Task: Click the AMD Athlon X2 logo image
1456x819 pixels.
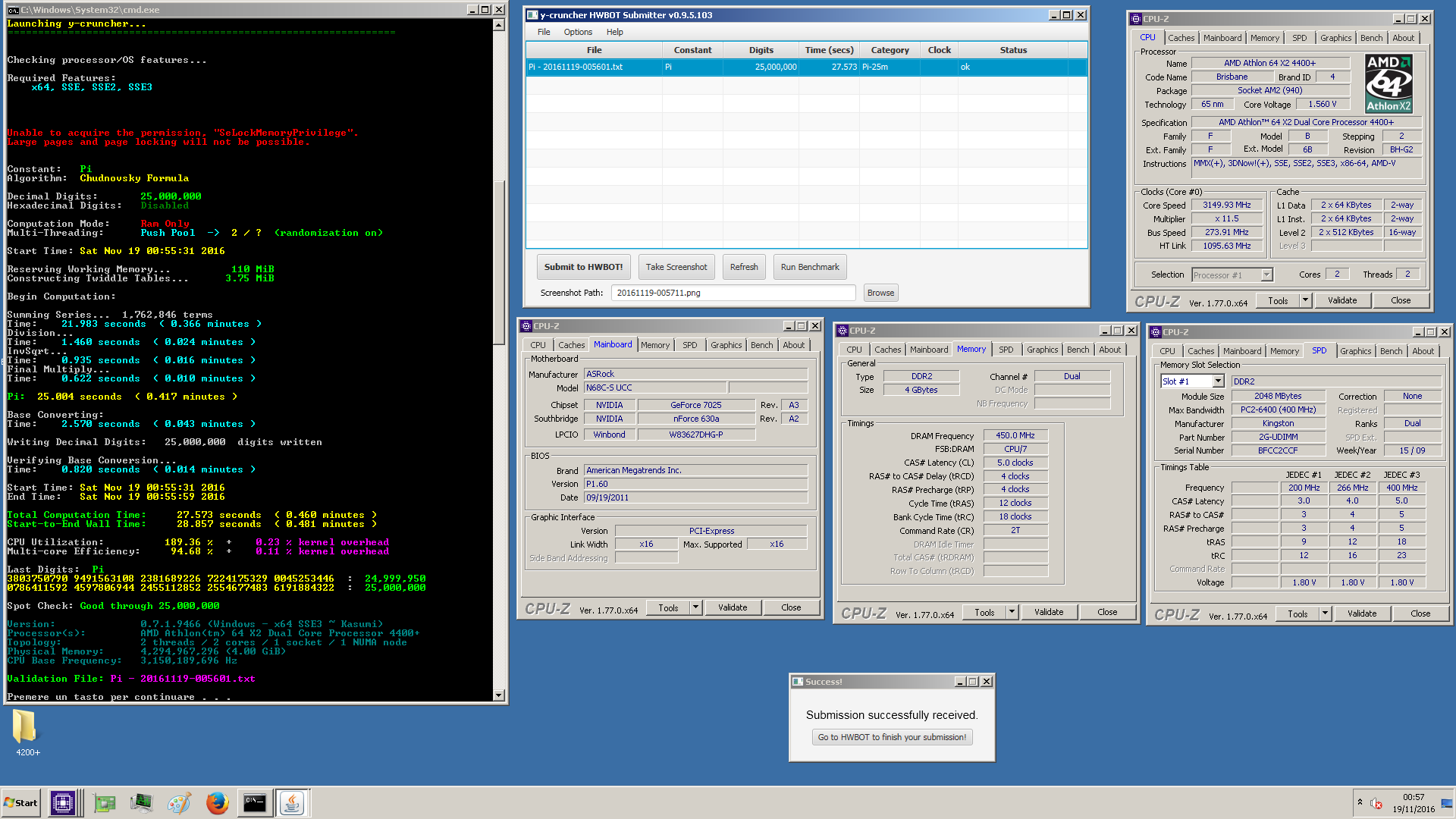Action: pos(1389,83)
